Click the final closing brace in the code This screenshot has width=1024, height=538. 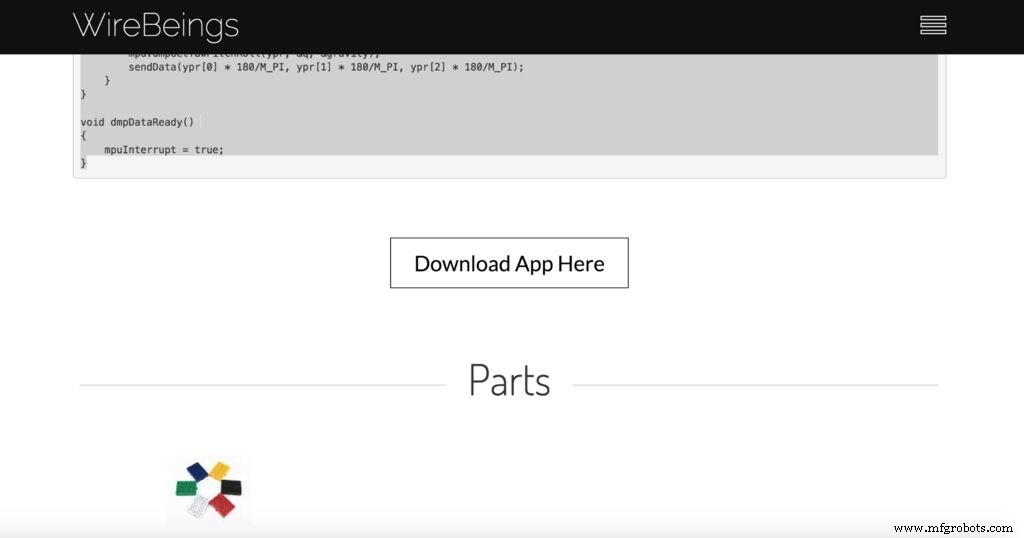[84, 162]
